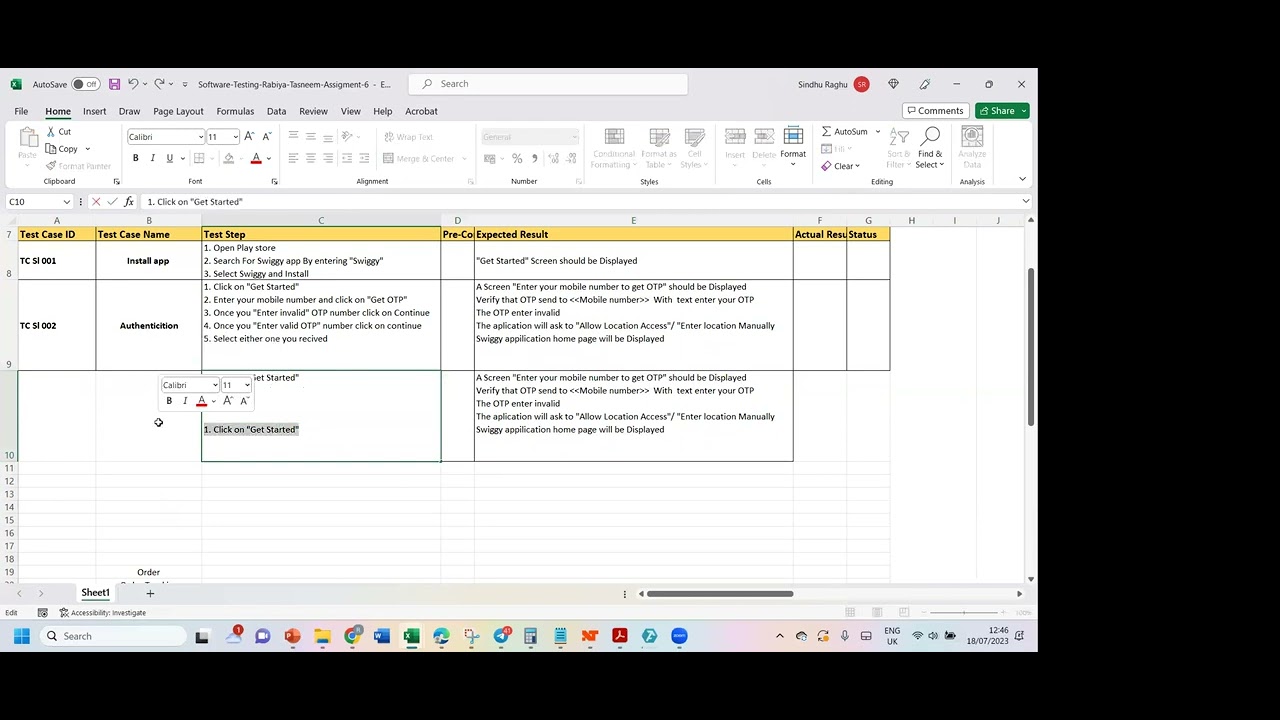Click font color A on mini toolbar

pyautogui.click(x=201, y=401)
